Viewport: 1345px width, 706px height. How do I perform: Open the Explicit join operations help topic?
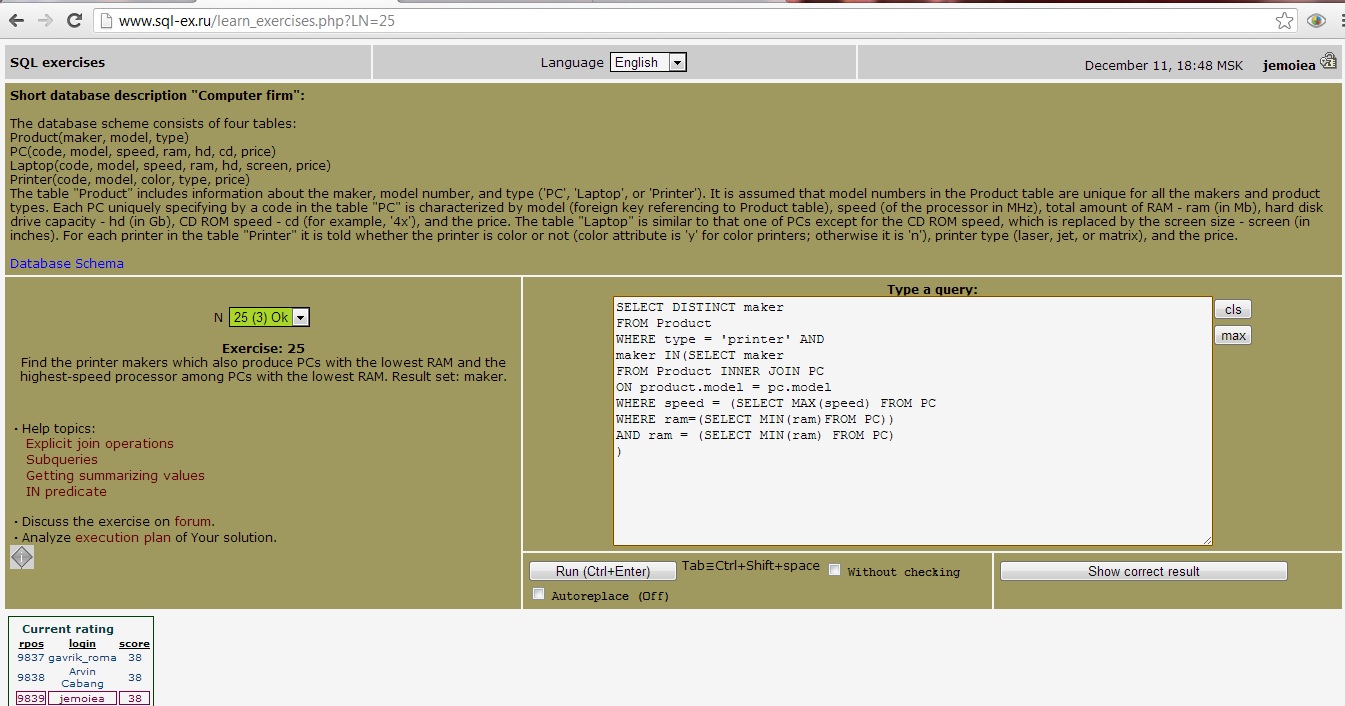99,443
